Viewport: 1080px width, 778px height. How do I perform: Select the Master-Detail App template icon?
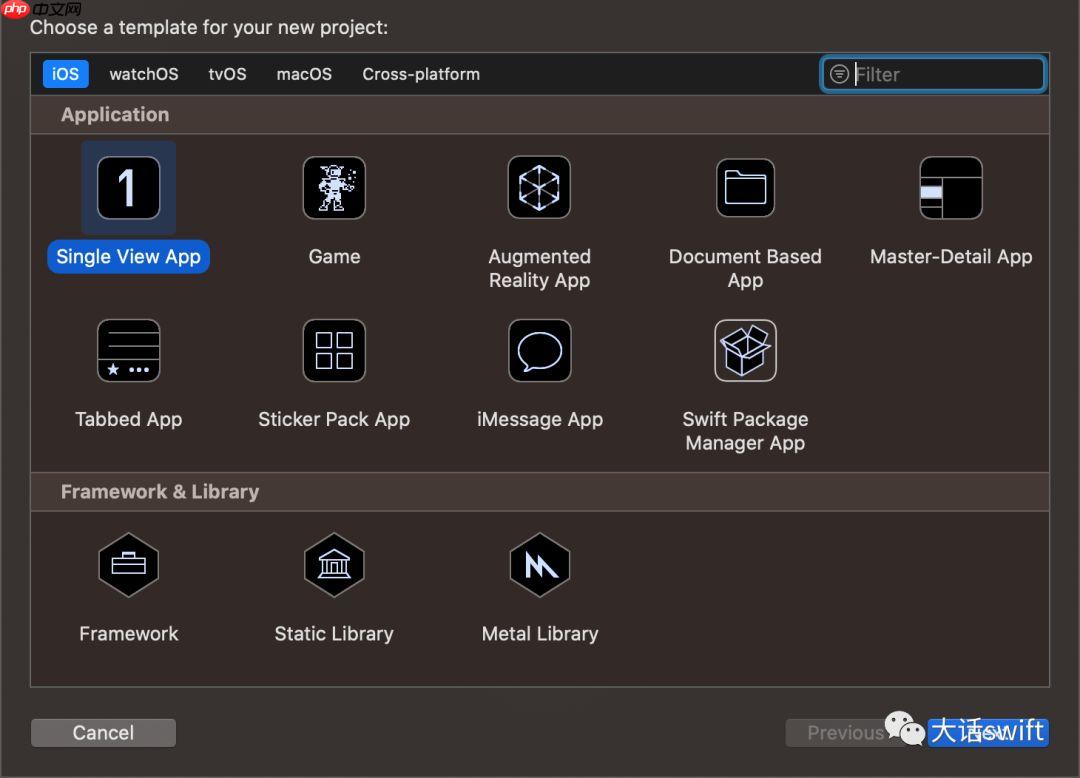click(x=950, y=188)
